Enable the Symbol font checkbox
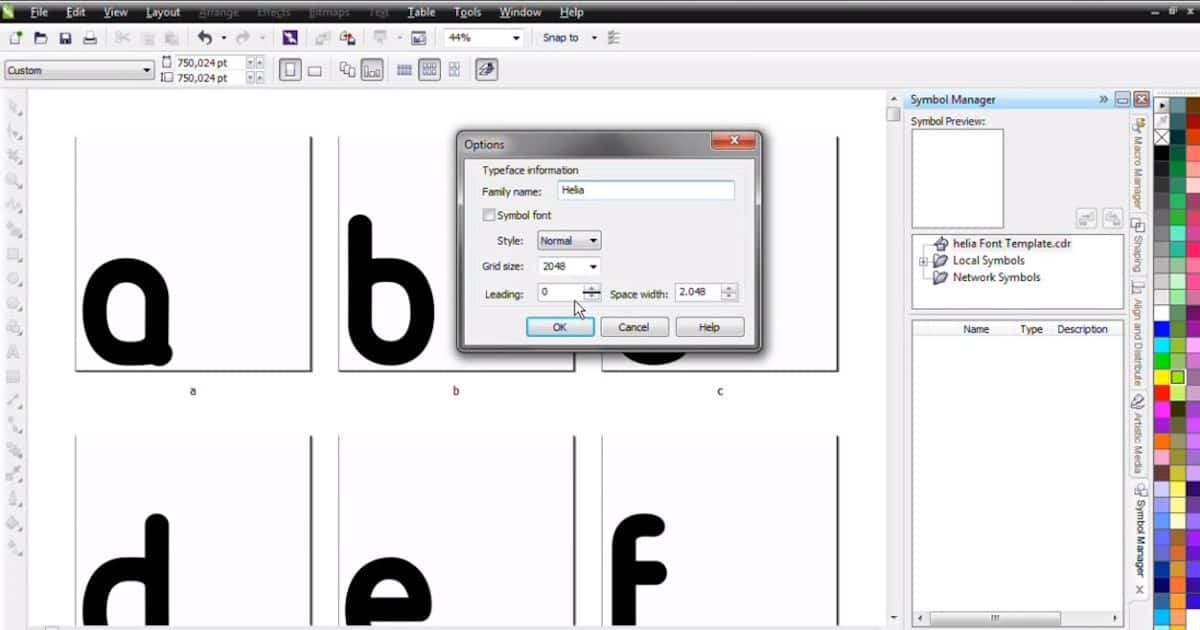 489,214
